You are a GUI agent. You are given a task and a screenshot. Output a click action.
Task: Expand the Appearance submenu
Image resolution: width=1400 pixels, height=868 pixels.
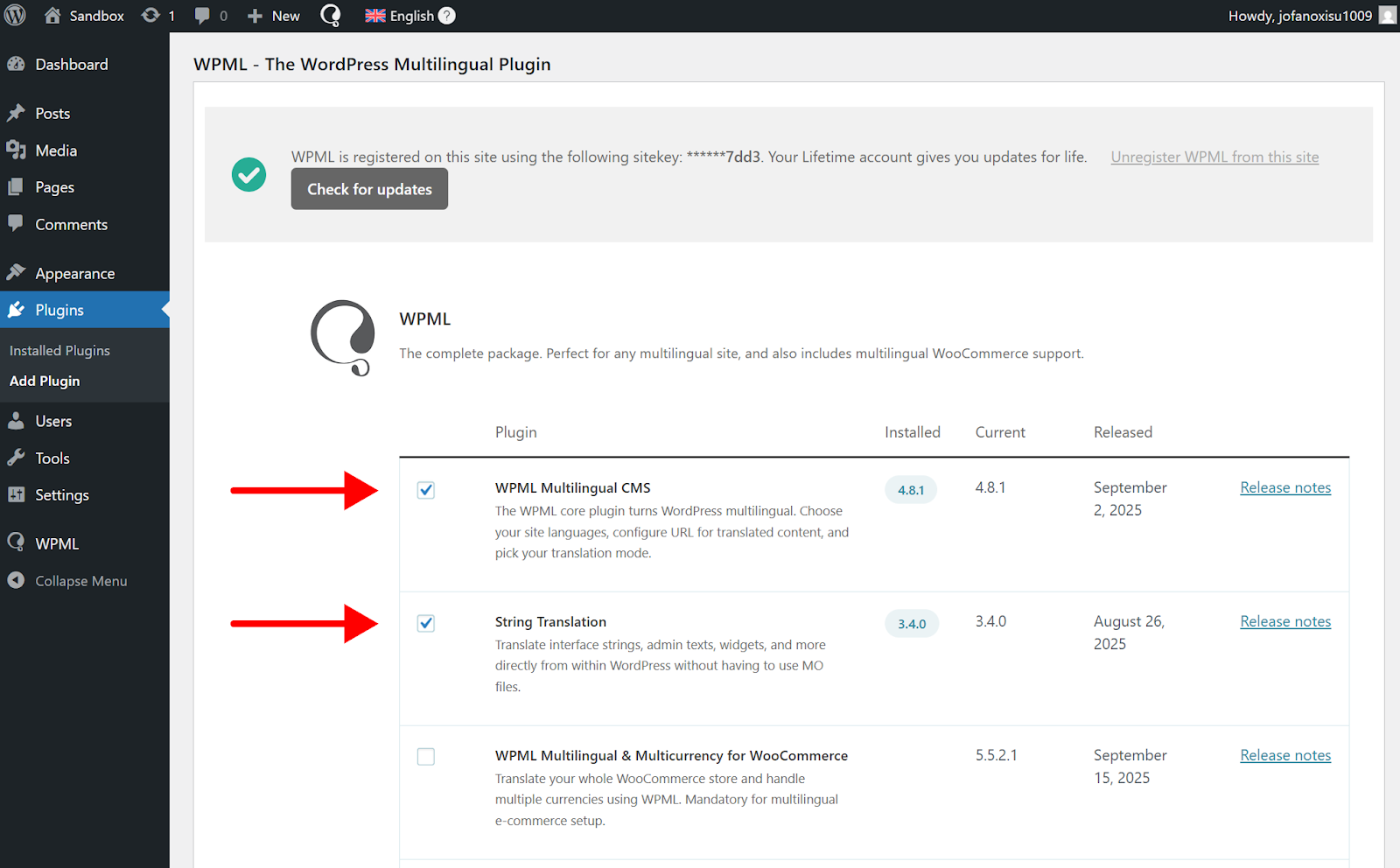click(x=74, y=272)
